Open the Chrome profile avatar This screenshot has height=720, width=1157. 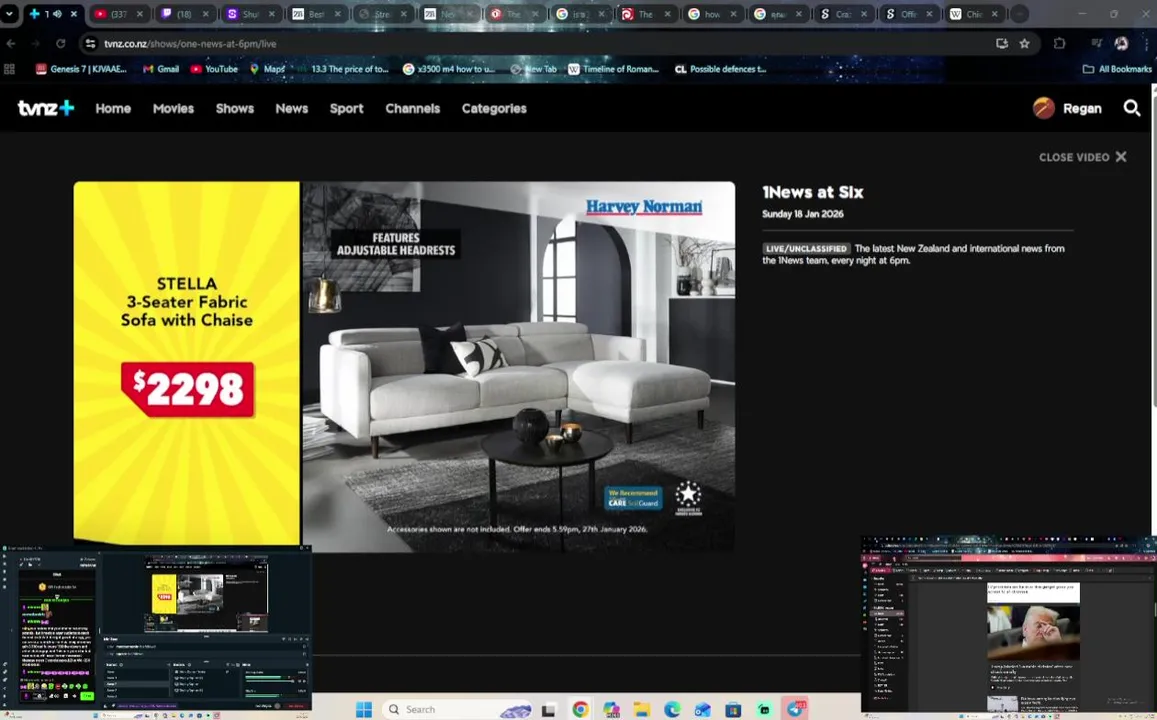[x=1122, y=44]
